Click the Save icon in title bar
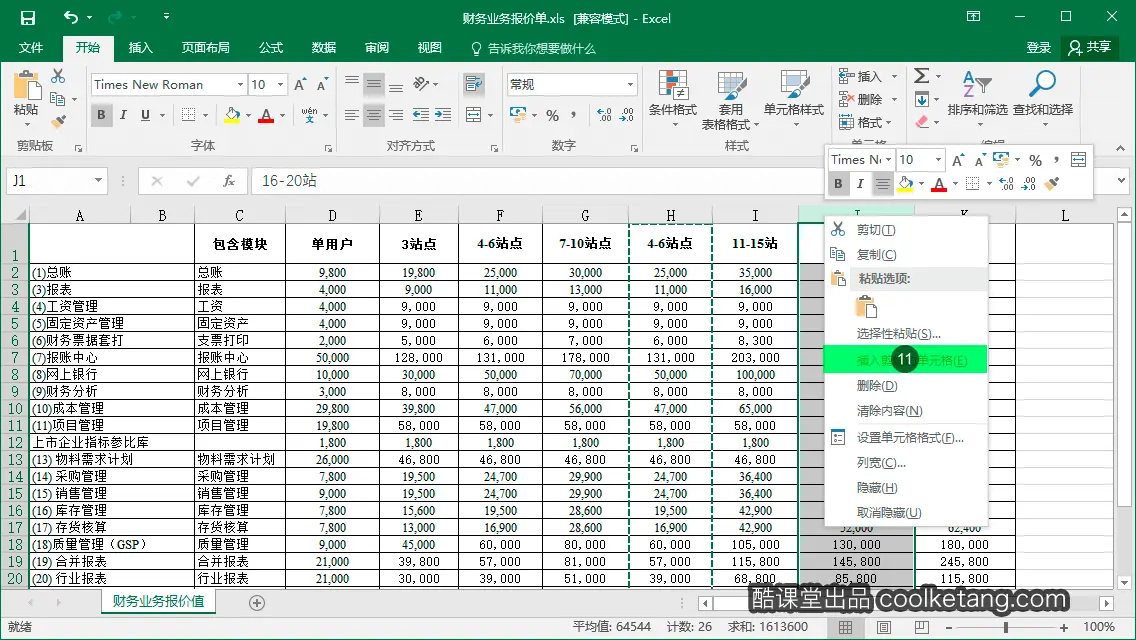1136x640 pixels. pyautogui.click(x=27, y=18)
